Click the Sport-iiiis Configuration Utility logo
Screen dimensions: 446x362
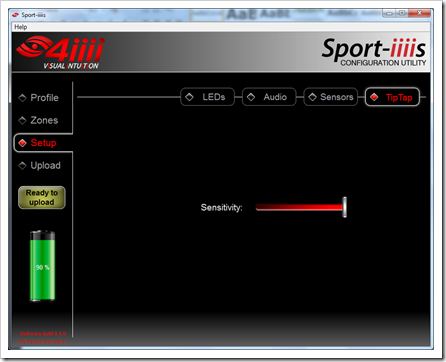[374, 52]
